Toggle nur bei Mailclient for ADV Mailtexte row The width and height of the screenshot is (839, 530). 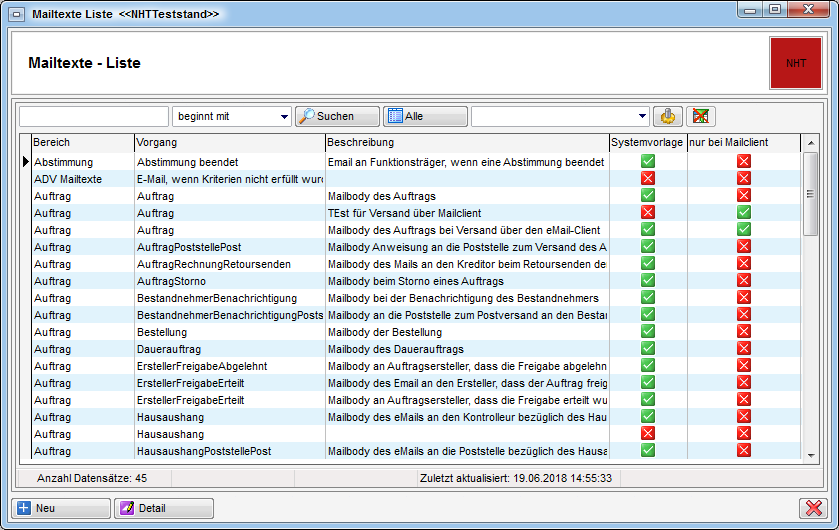(x=743, y=178)
